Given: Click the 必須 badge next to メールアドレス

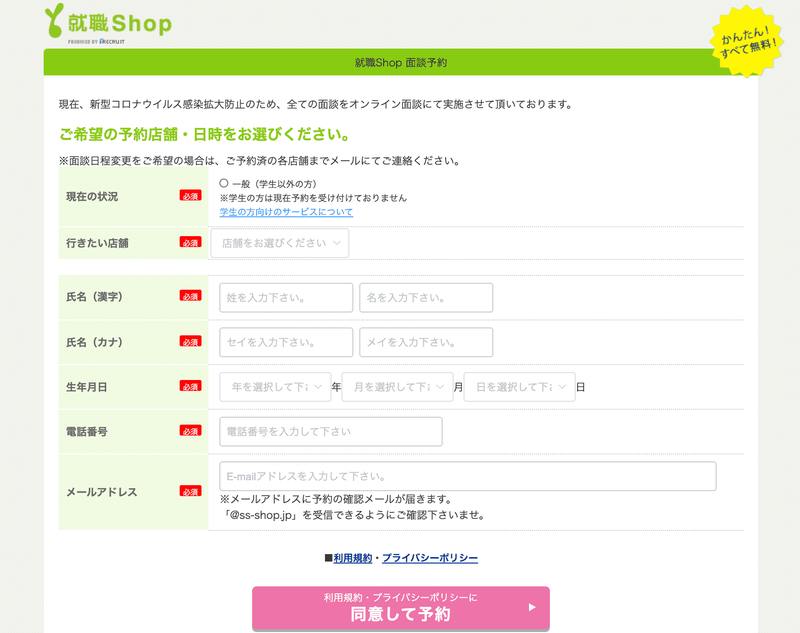Looking at the screenshot, I should (x=191, y=491).
